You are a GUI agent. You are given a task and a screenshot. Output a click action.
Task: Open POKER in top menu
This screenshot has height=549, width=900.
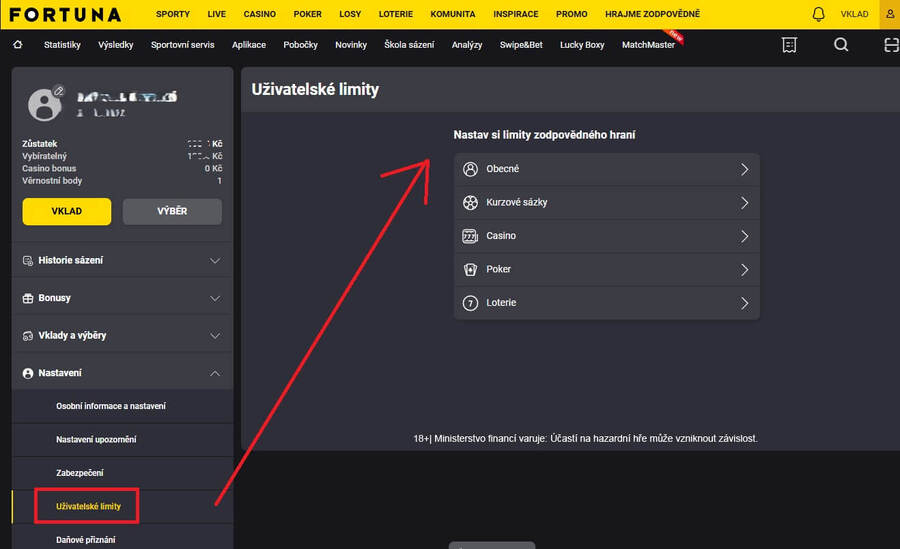pos(308,14)
